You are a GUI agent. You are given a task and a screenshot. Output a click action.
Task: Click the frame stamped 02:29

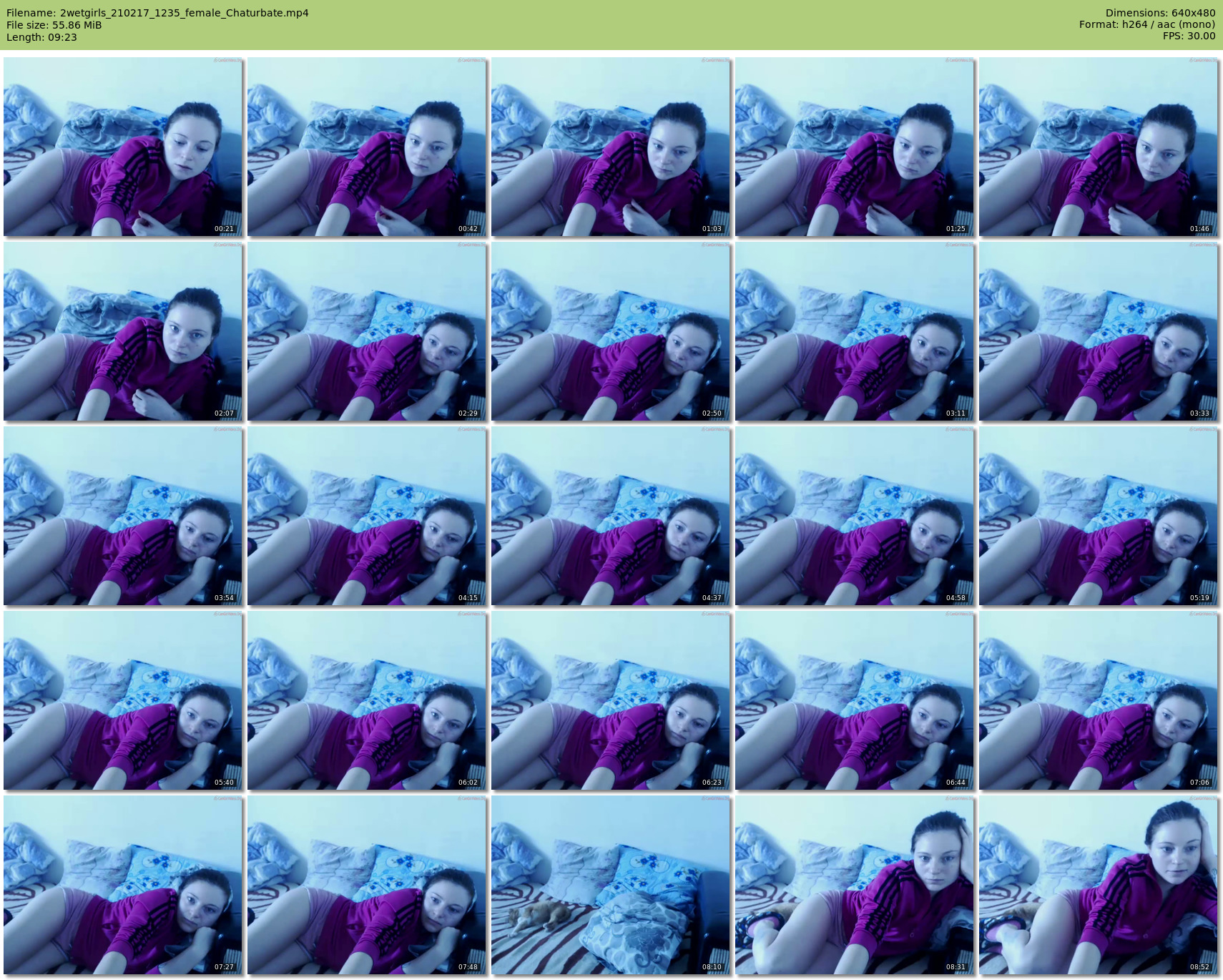pyautogui.click(x=367, y=331)
